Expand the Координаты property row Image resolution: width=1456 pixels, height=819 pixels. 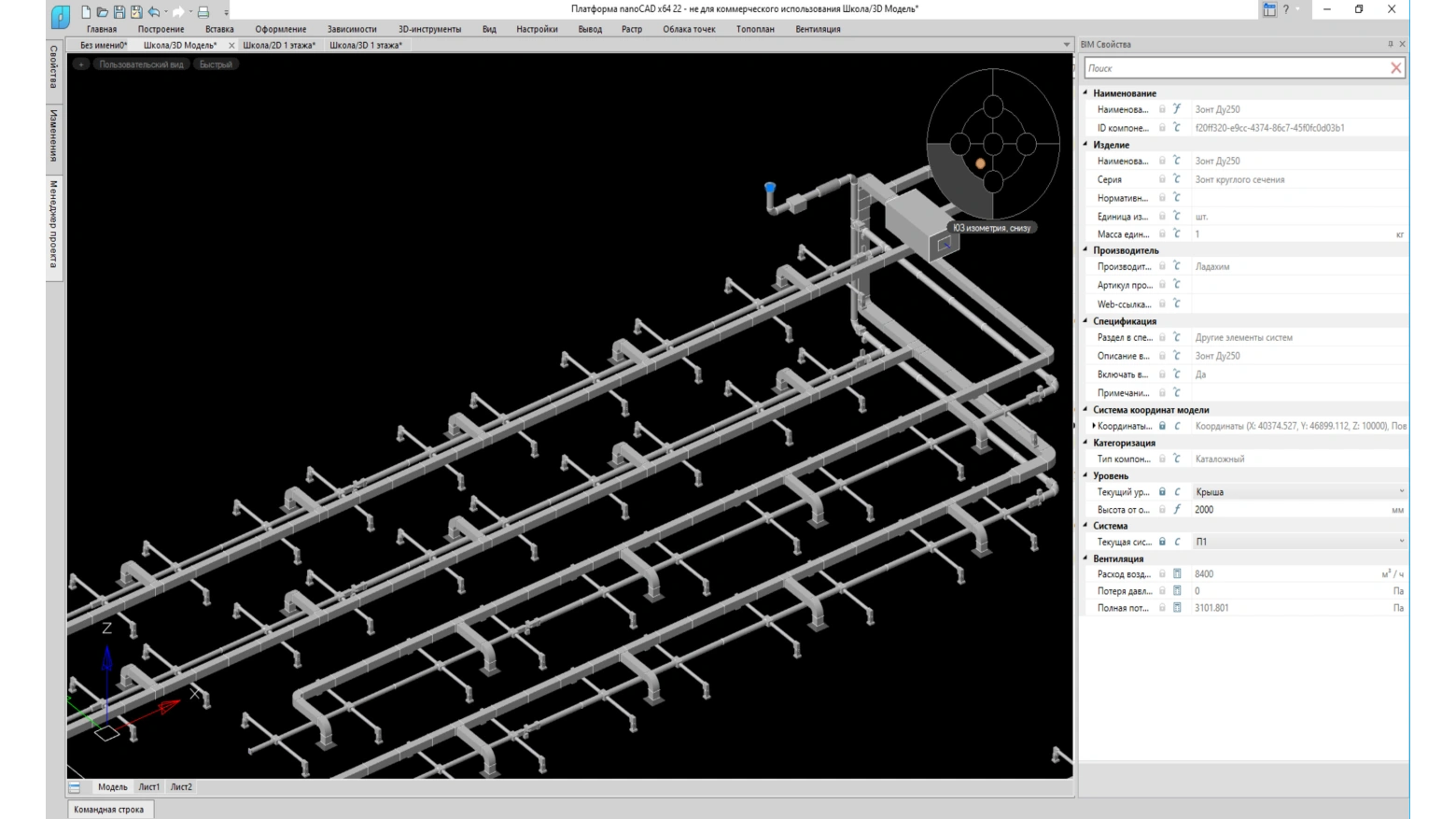[x=1093, y=426]
